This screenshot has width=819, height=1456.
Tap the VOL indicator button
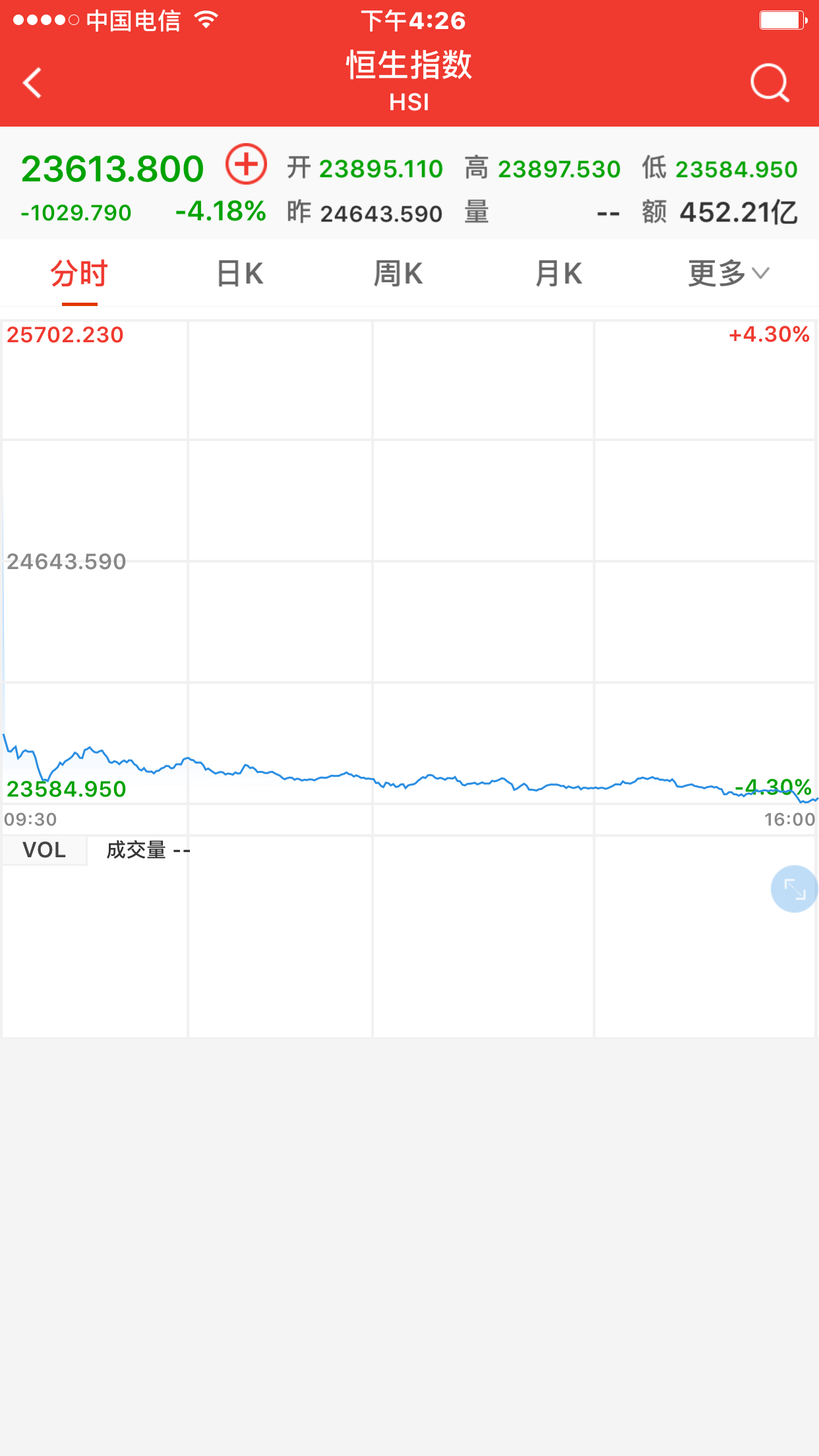click(x=44, y=850)
